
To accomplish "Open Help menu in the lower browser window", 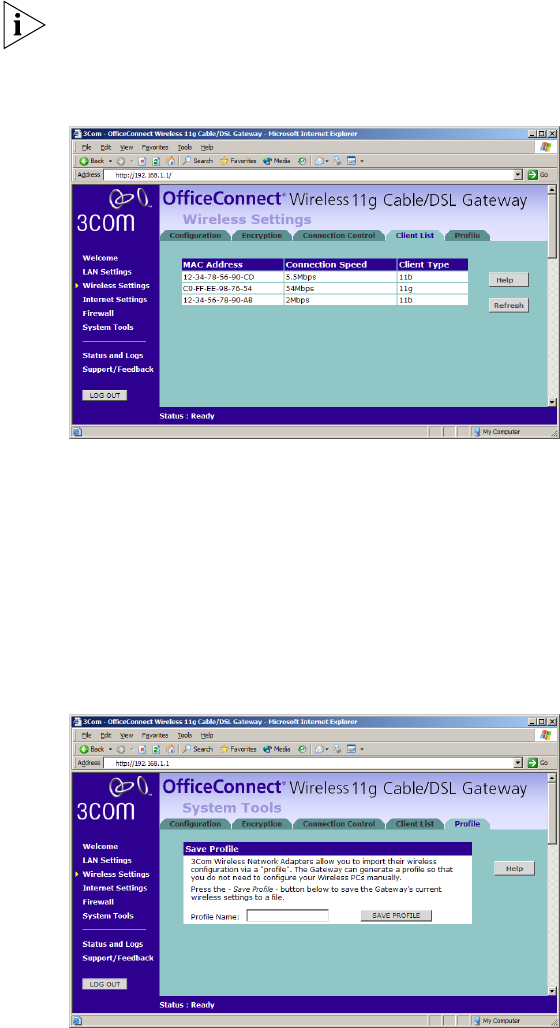I will (x=207, y=736).
